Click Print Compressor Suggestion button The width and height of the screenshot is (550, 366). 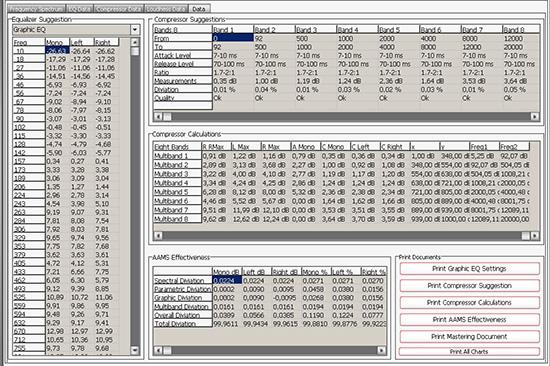[x=469, y=286]
